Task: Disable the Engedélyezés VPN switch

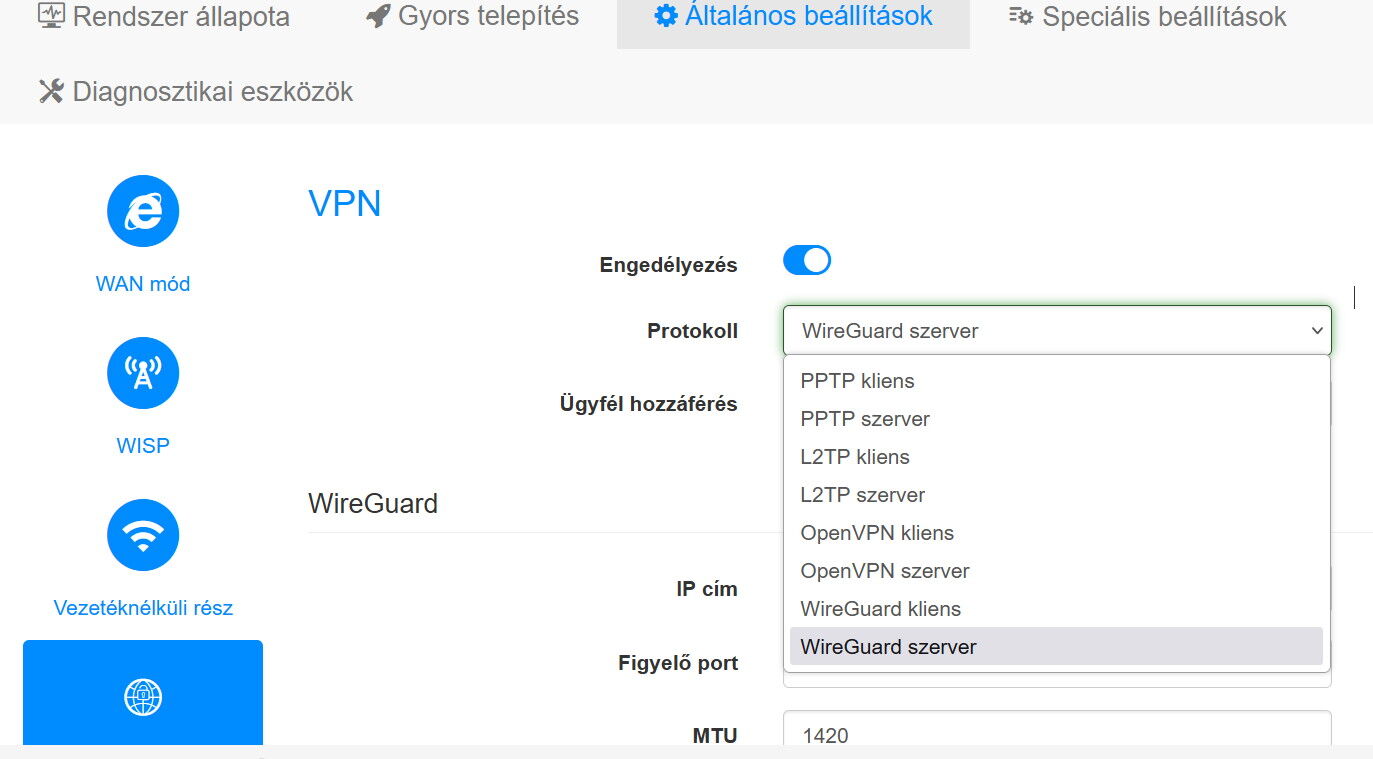Action: [x=807, y=261]
